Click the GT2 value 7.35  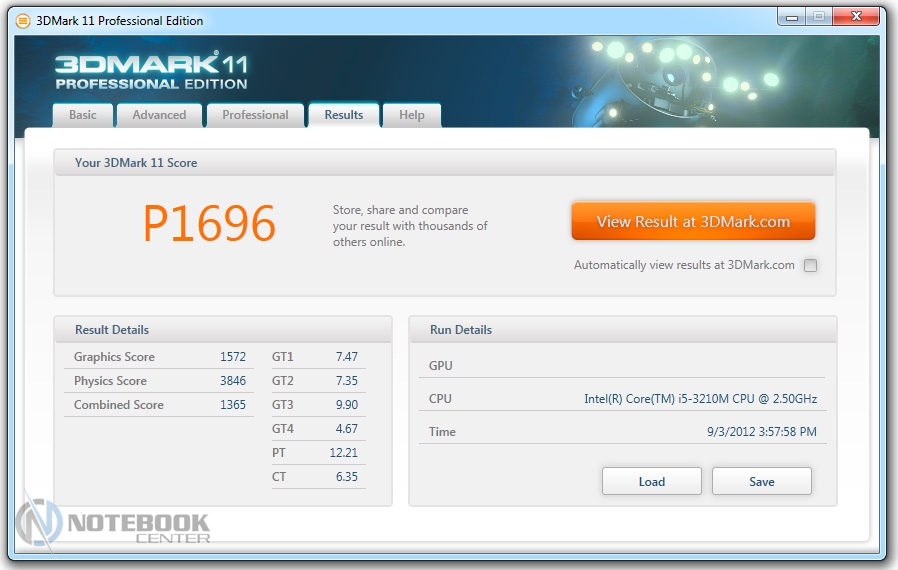[x=346, y=381]
